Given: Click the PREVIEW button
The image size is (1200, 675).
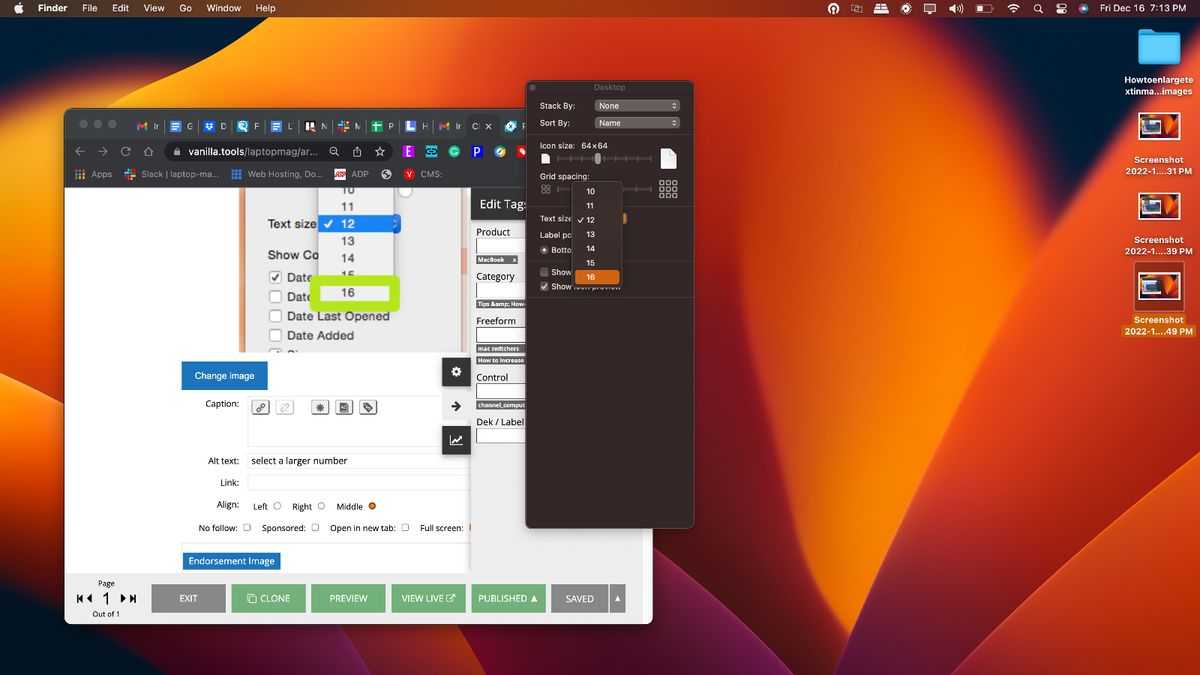Looking at the screenshot, I should point(348,598).
